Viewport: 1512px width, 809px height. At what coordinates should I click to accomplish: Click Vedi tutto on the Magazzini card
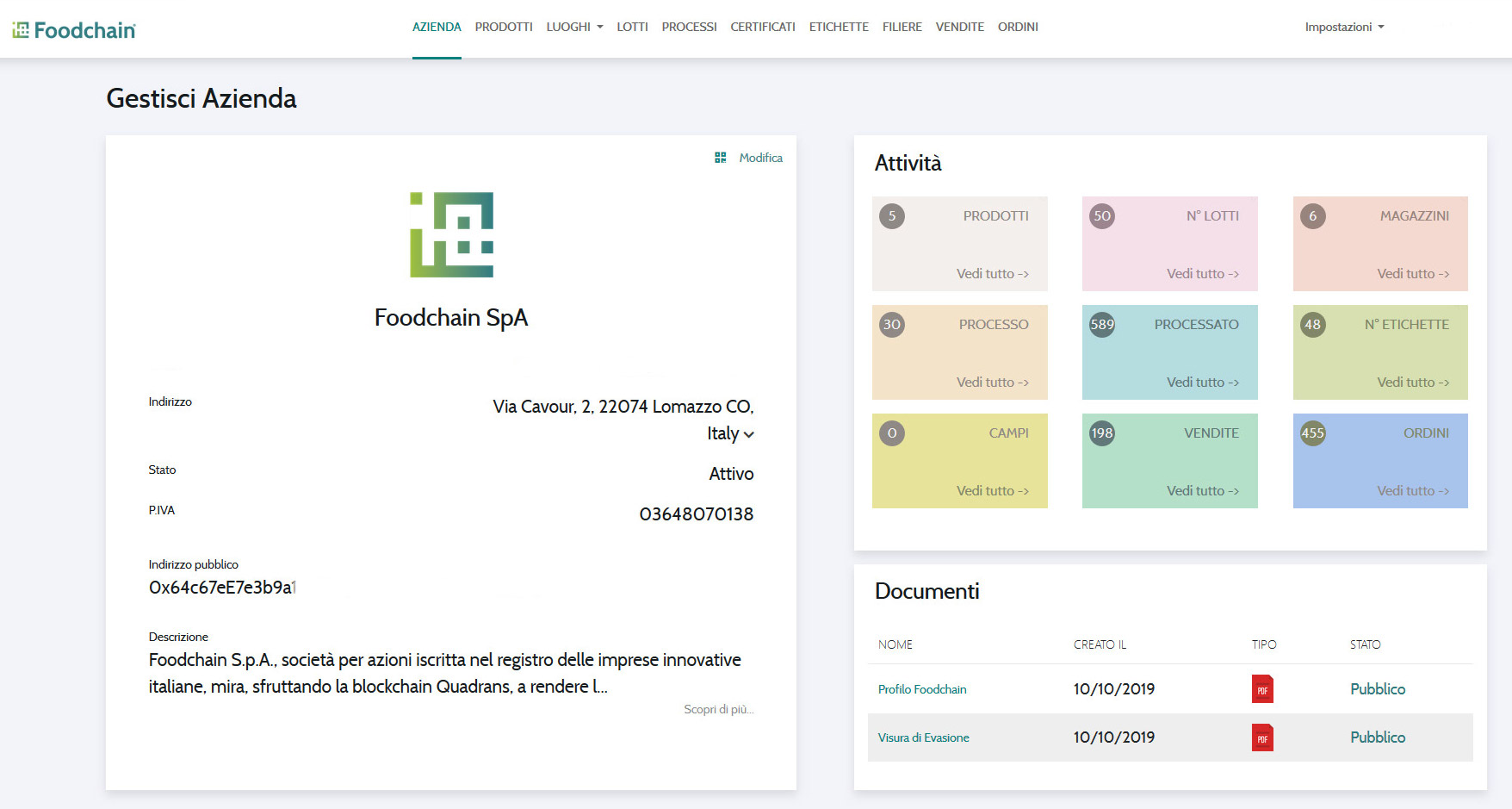1413,274
